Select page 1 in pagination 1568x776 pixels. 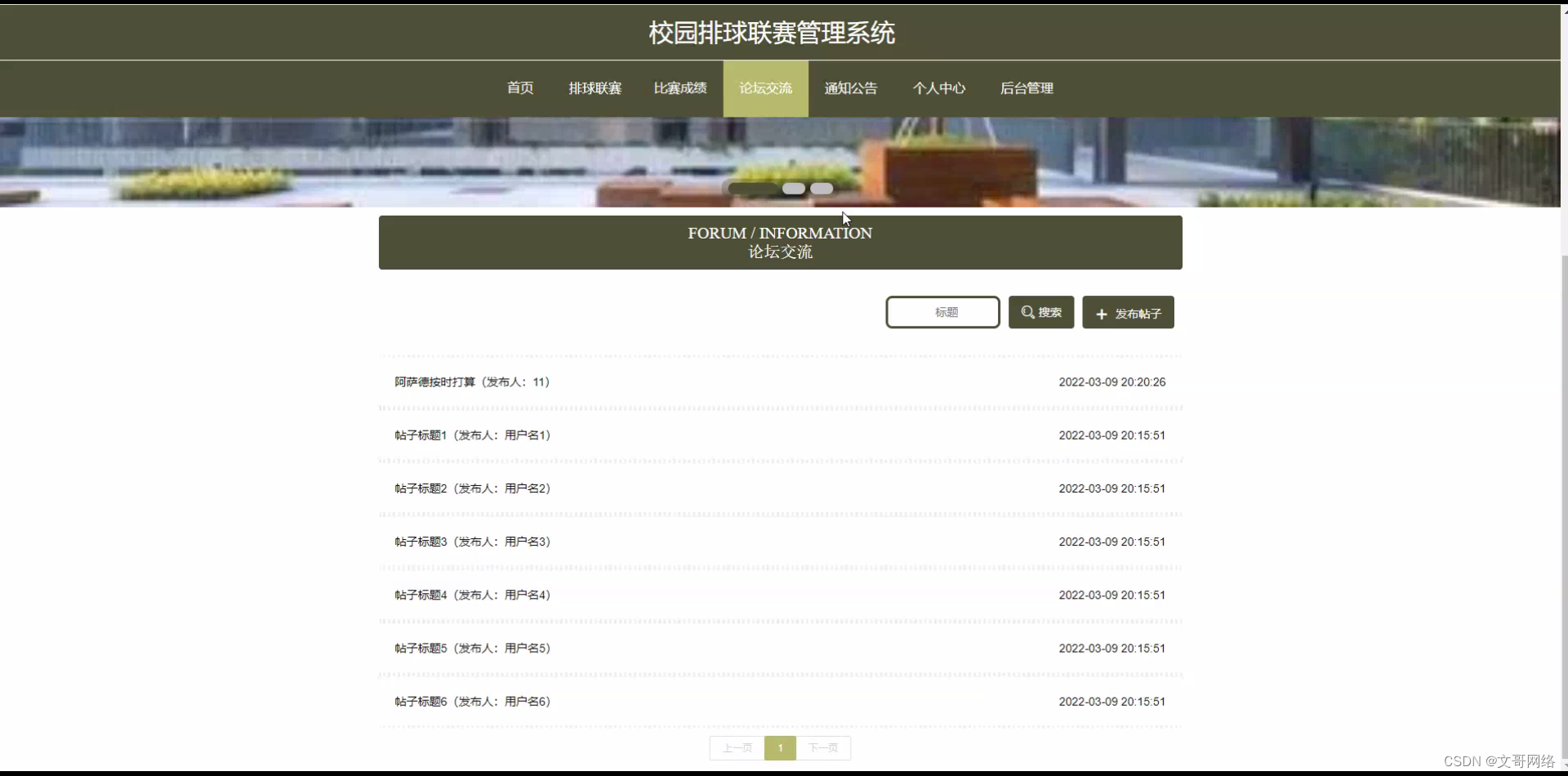tap(780, 747)
